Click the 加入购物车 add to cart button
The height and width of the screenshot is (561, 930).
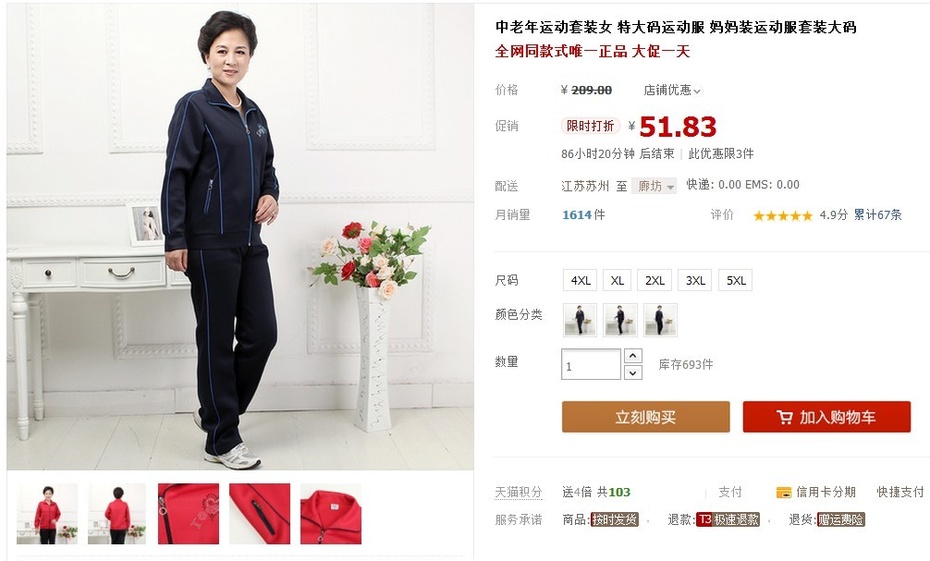coord(827,417)
